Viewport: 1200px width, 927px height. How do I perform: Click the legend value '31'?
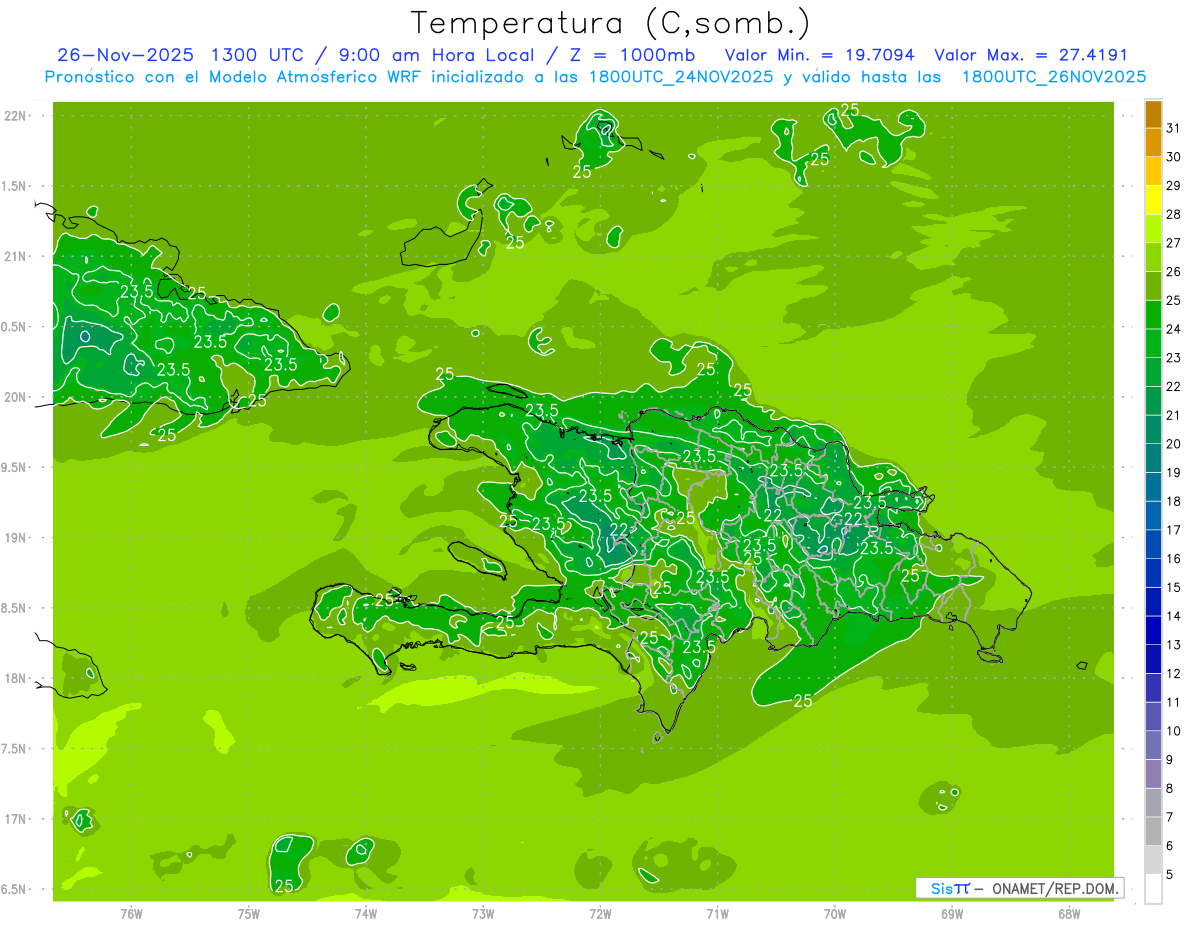(1174, 128)
